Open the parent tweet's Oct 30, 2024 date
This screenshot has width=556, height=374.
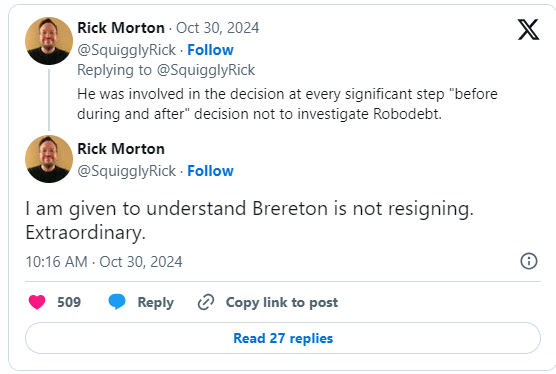[218, 28]
